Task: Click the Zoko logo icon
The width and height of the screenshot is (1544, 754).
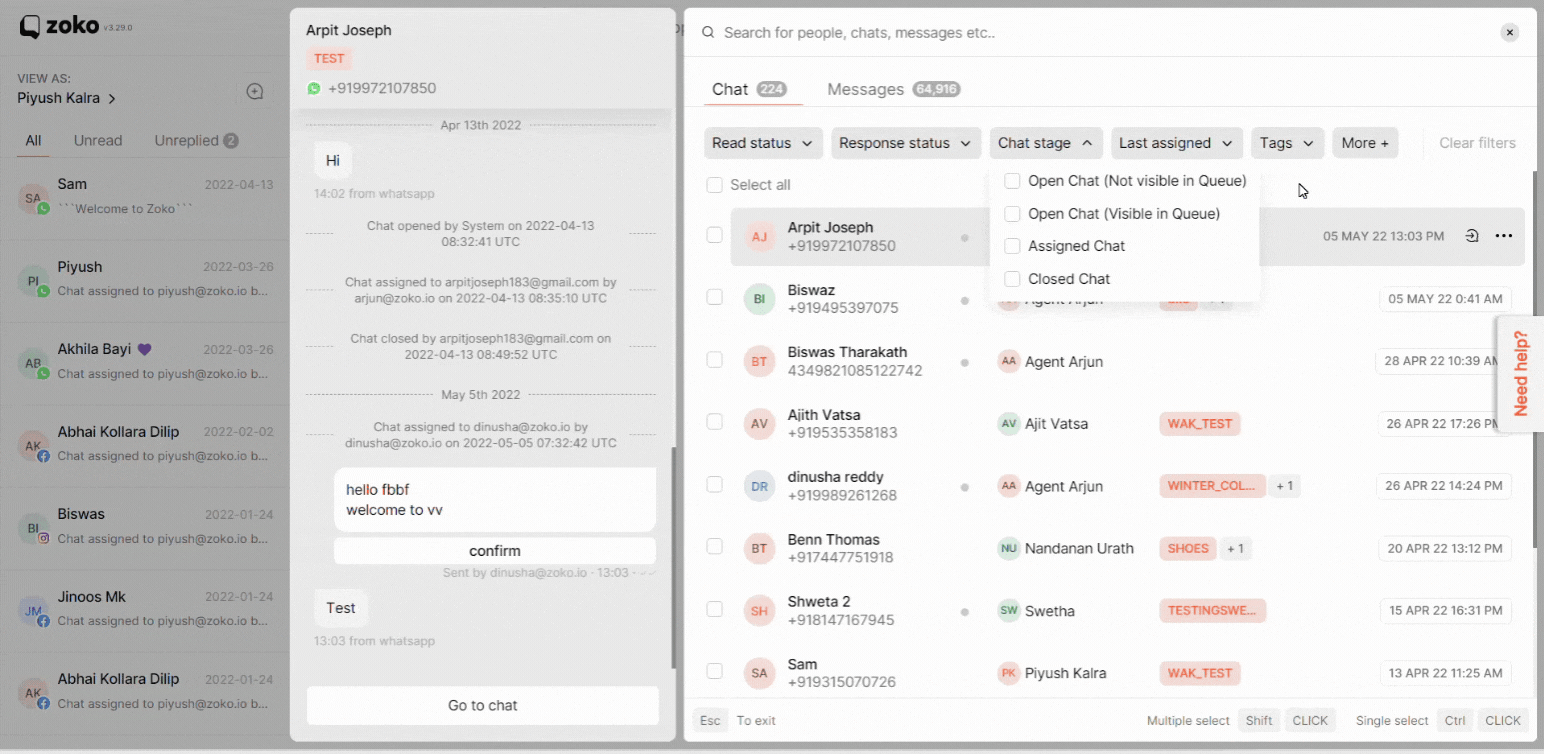Action: coord(31,27)
